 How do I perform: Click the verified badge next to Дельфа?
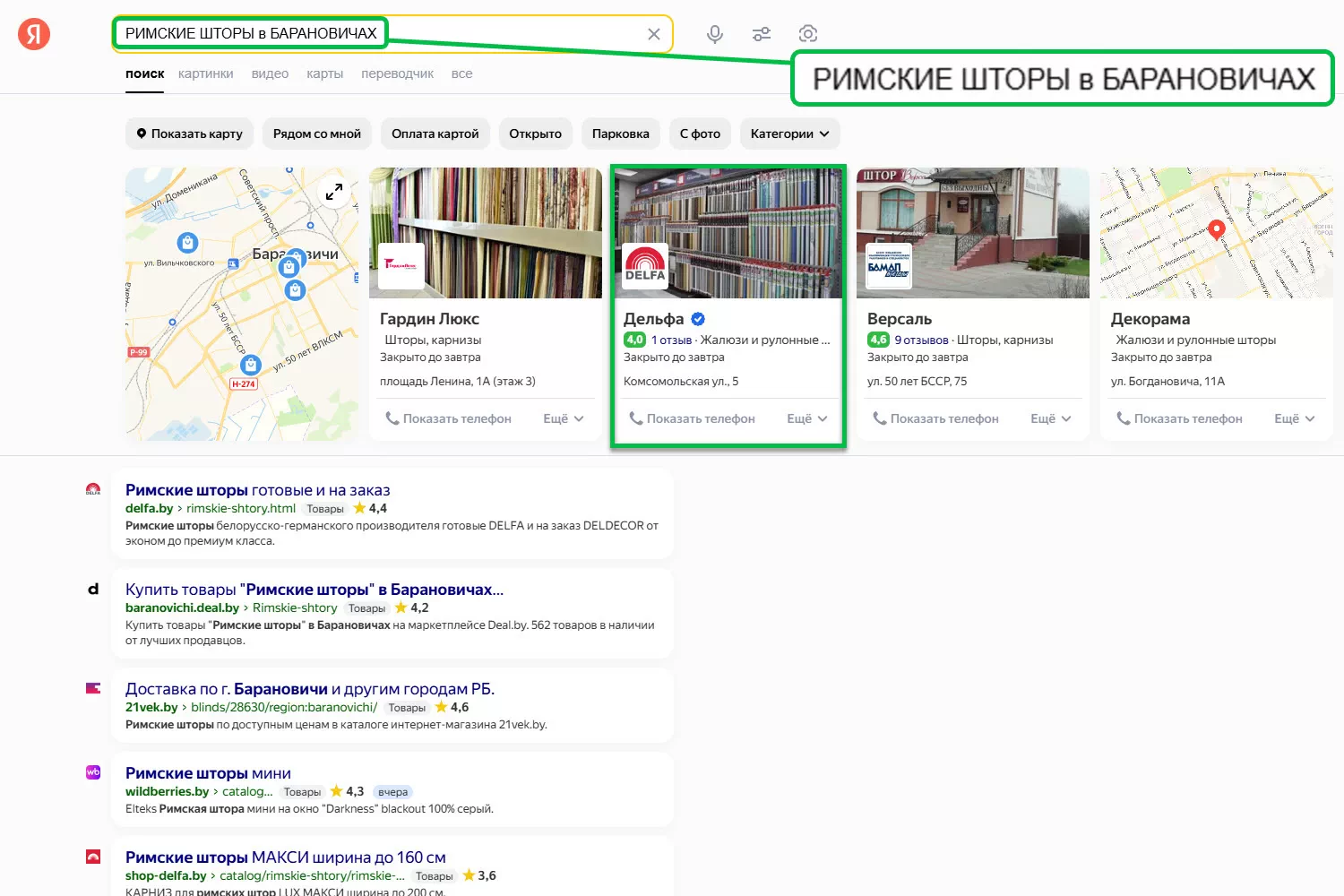click(x=698, y=319)
